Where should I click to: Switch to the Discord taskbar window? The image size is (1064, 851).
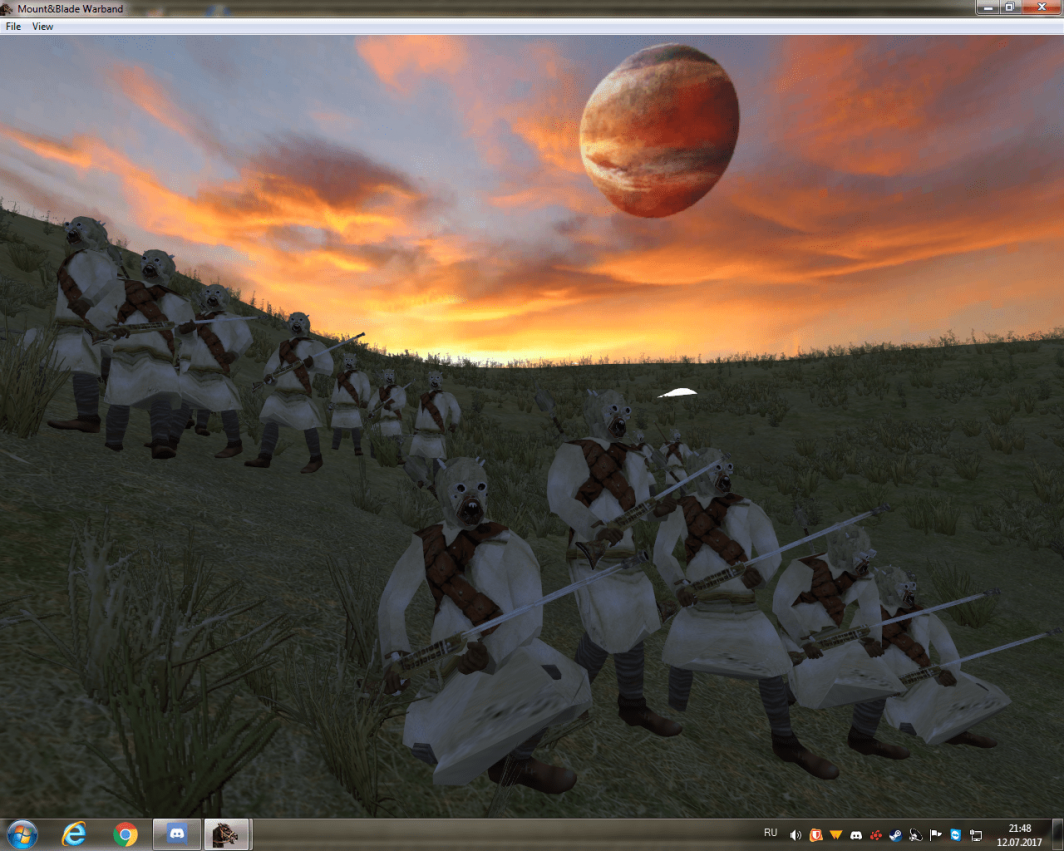[177, 834]
